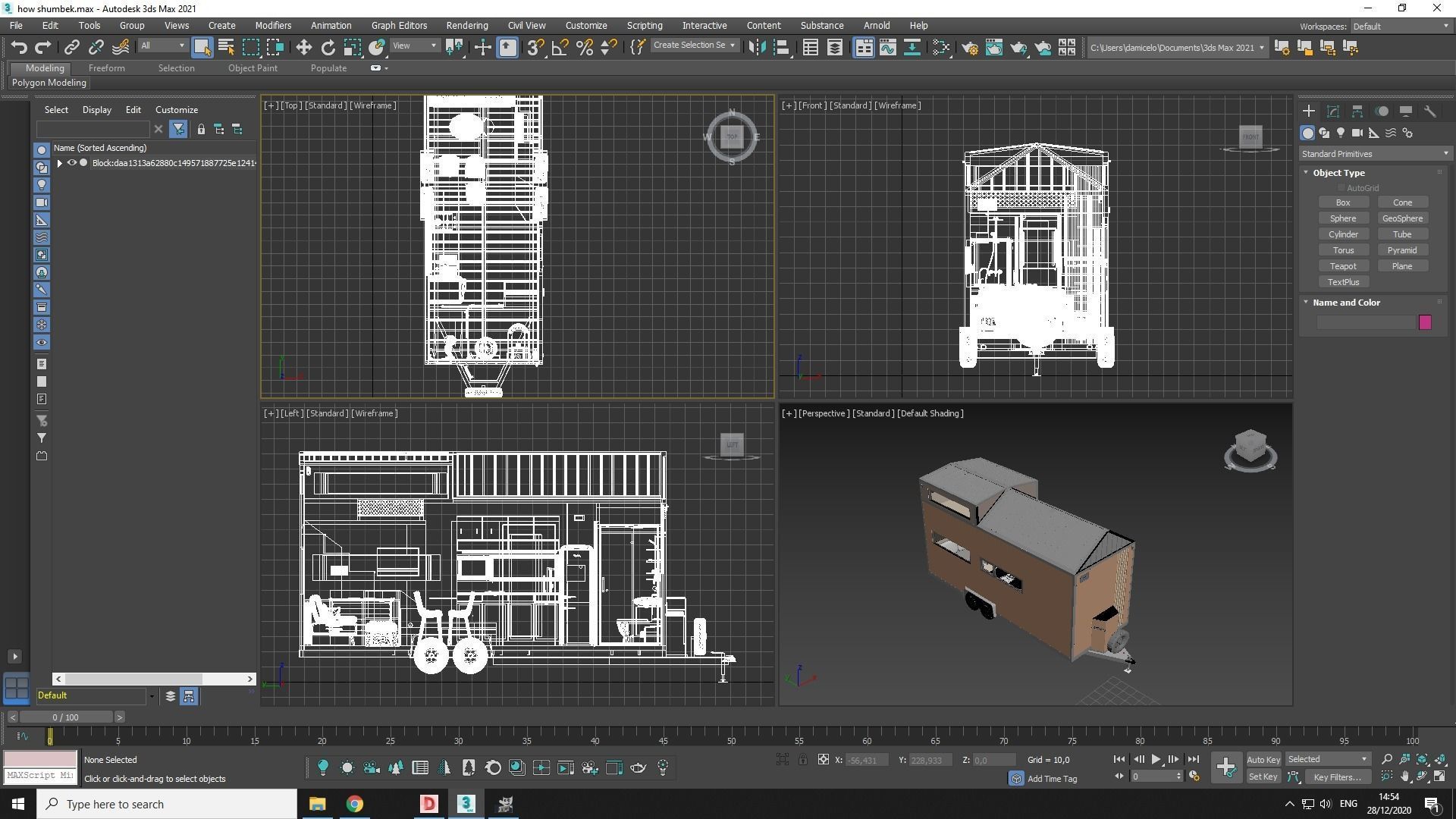Create a Box primitive
This screenshot has height=819, width=1456.
[1343, 202]
